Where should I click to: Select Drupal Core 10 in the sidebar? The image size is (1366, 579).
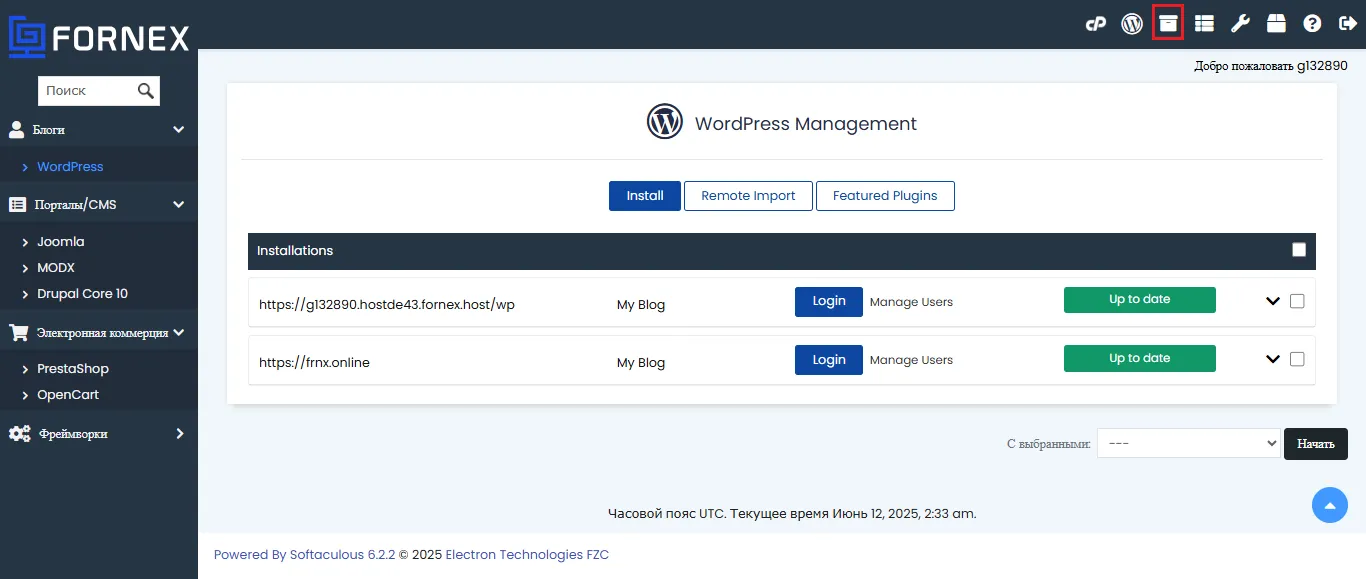[x=82, y=294]
